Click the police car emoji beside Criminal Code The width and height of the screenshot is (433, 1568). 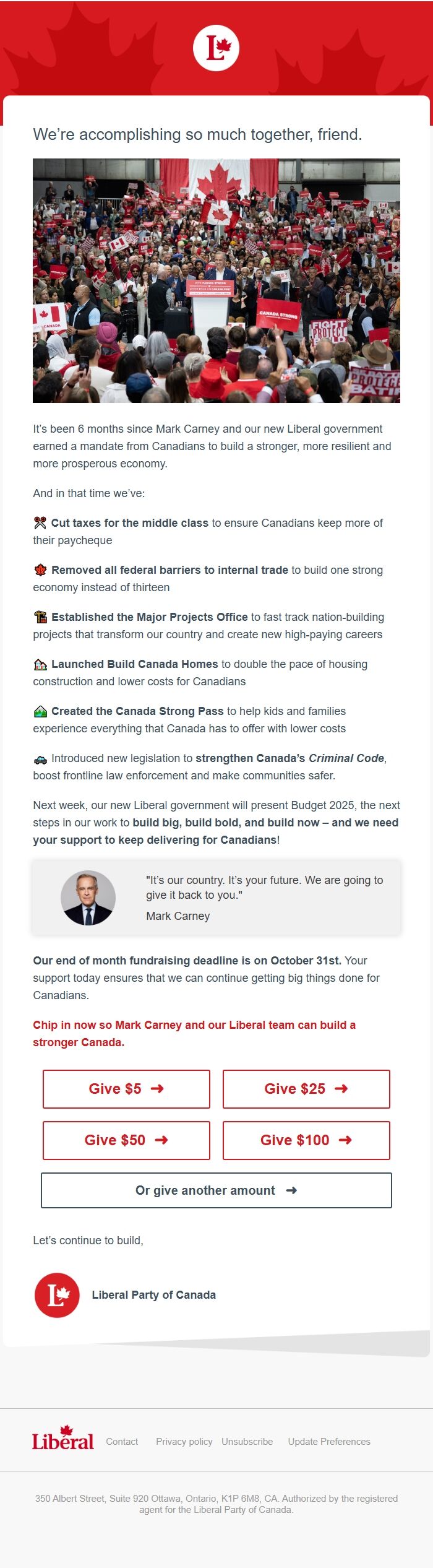(40, 757)
